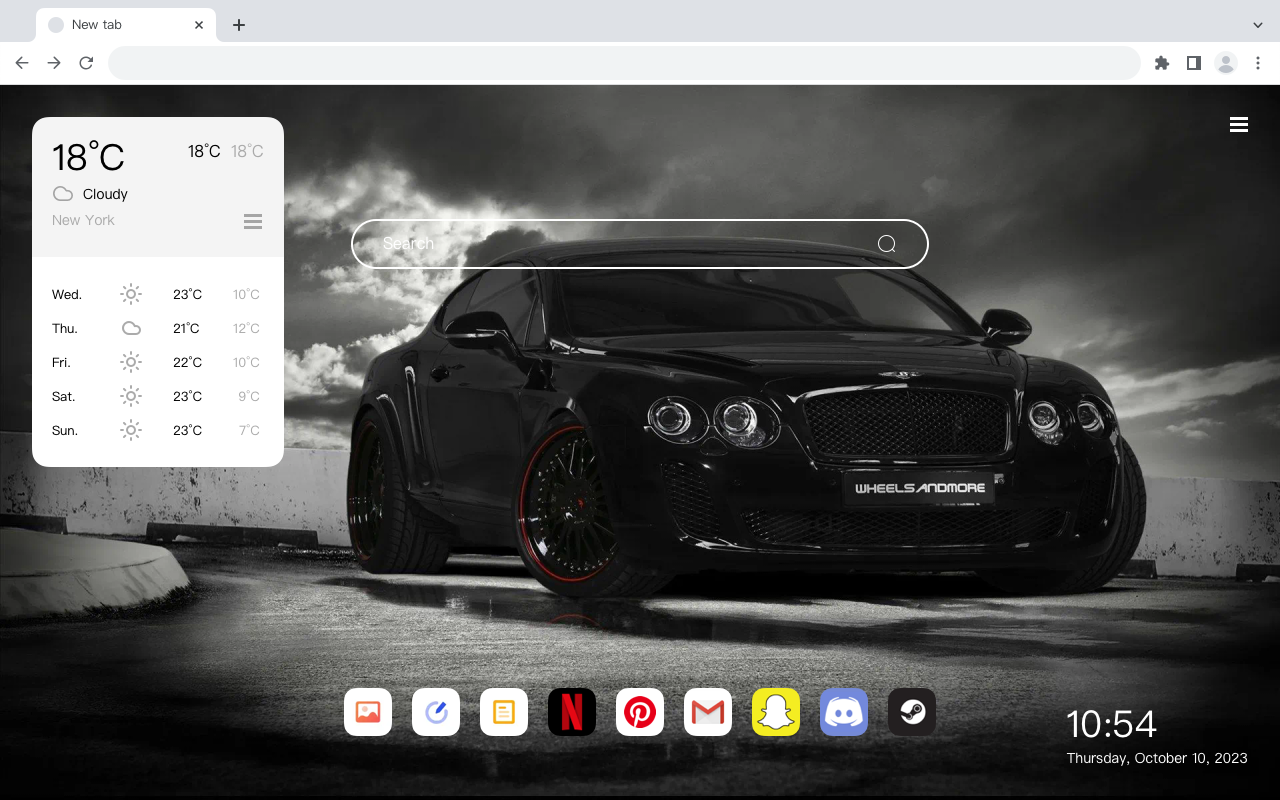Focus the browser address bar
The height and width of the screenshot is (800, 1280).
coord(624,63)
